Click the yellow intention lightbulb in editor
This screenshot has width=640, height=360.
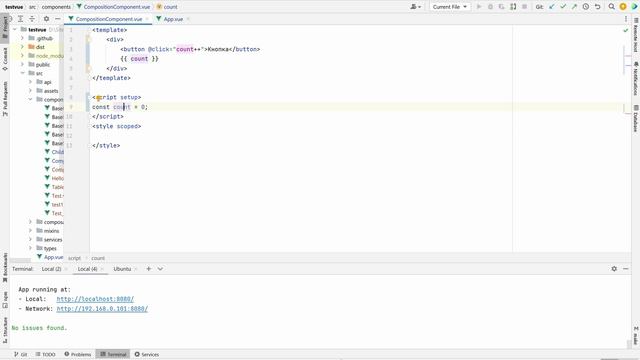[98, 98]
